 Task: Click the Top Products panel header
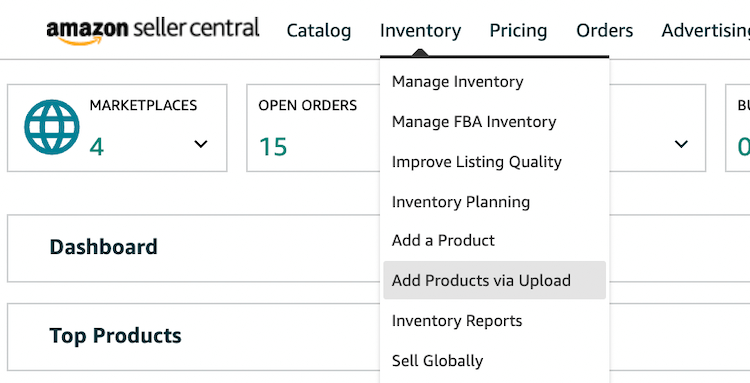point(115,336)
